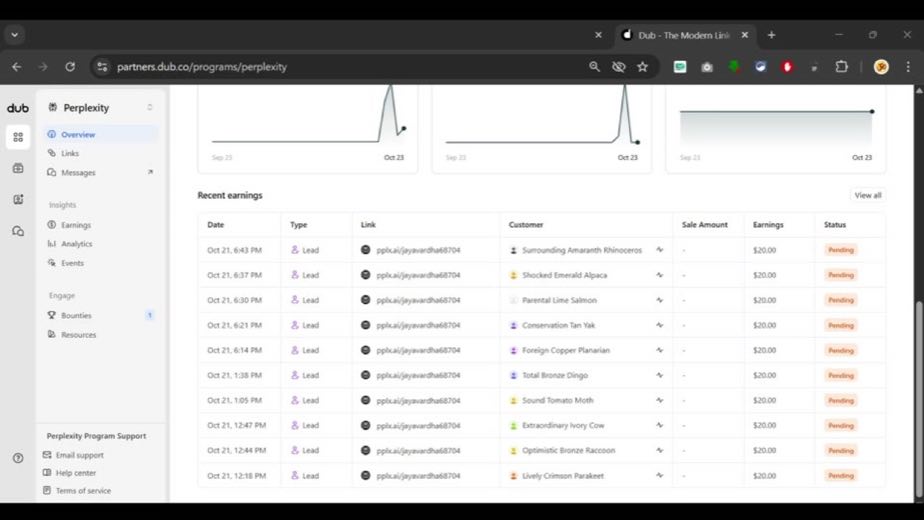The image size is (924, 520).
Task: Click the Messages external arrow icon
Action: (x=150, y=172)
